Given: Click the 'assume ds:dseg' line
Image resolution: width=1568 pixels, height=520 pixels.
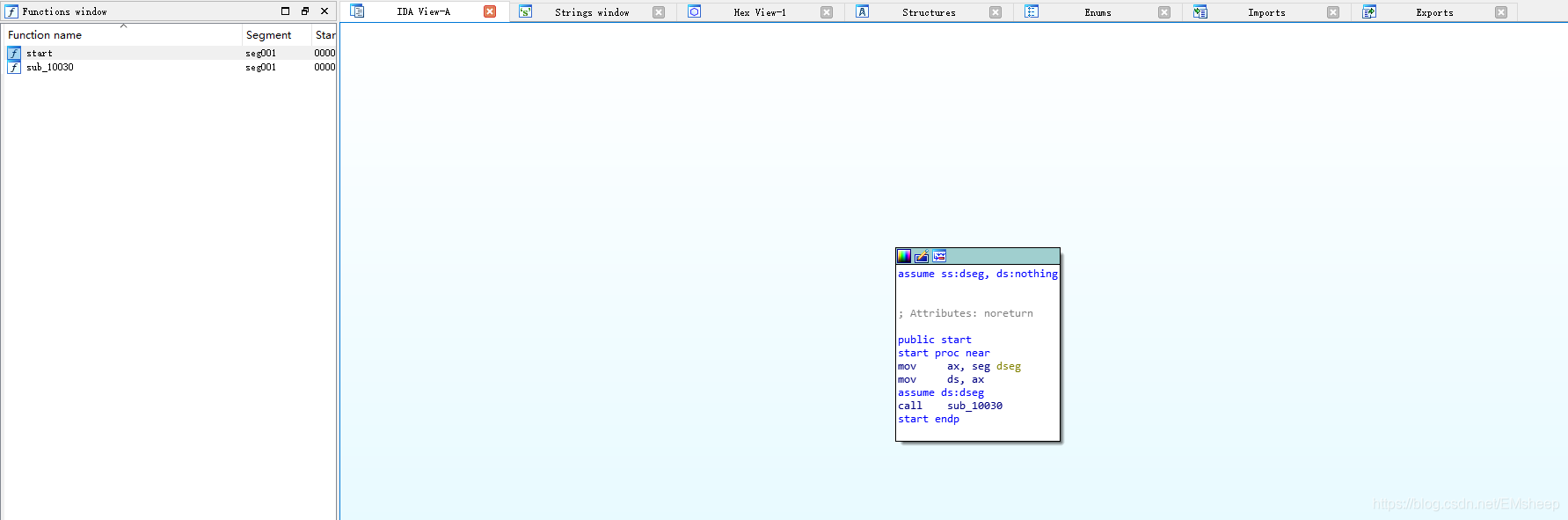Looking at the screenshot, I should tap(941, 392).
